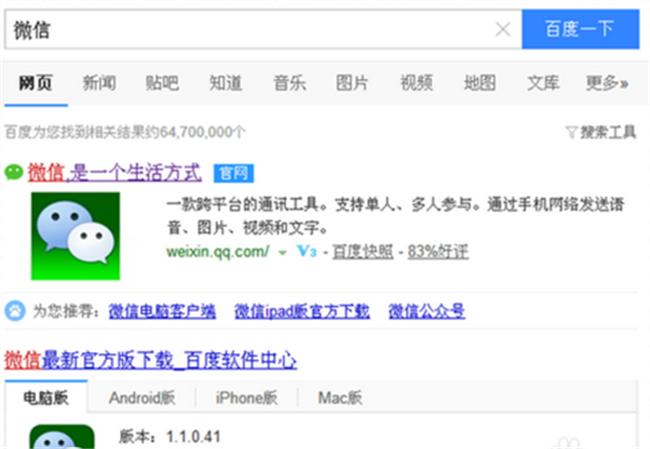Open the 贴吧 tab
Screen dimensions: 650x449
(162, 83)
